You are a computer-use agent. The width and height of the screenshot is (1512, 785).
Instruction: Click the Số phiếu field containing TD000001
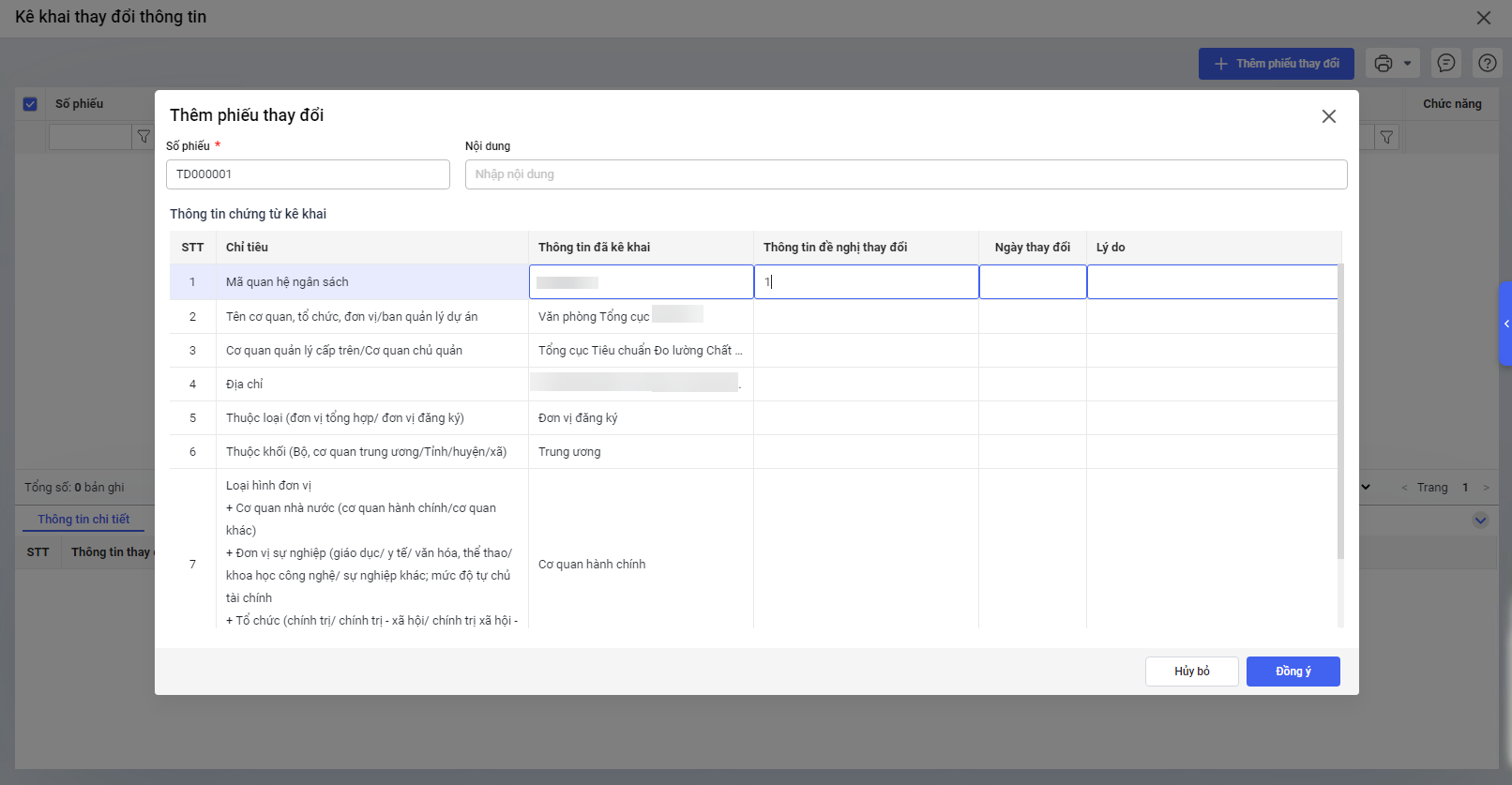(x=308, y=174)
